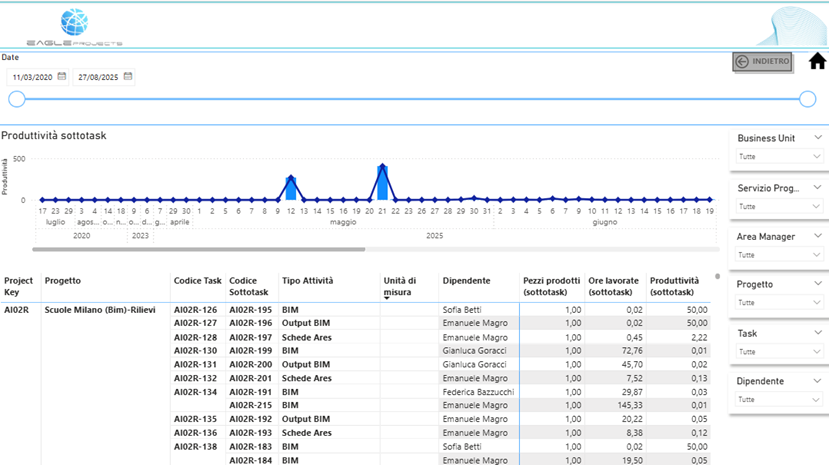
Task: Click the chevron beside the Task slicer title
Action: pyautogui.click(x=817, y=333)
